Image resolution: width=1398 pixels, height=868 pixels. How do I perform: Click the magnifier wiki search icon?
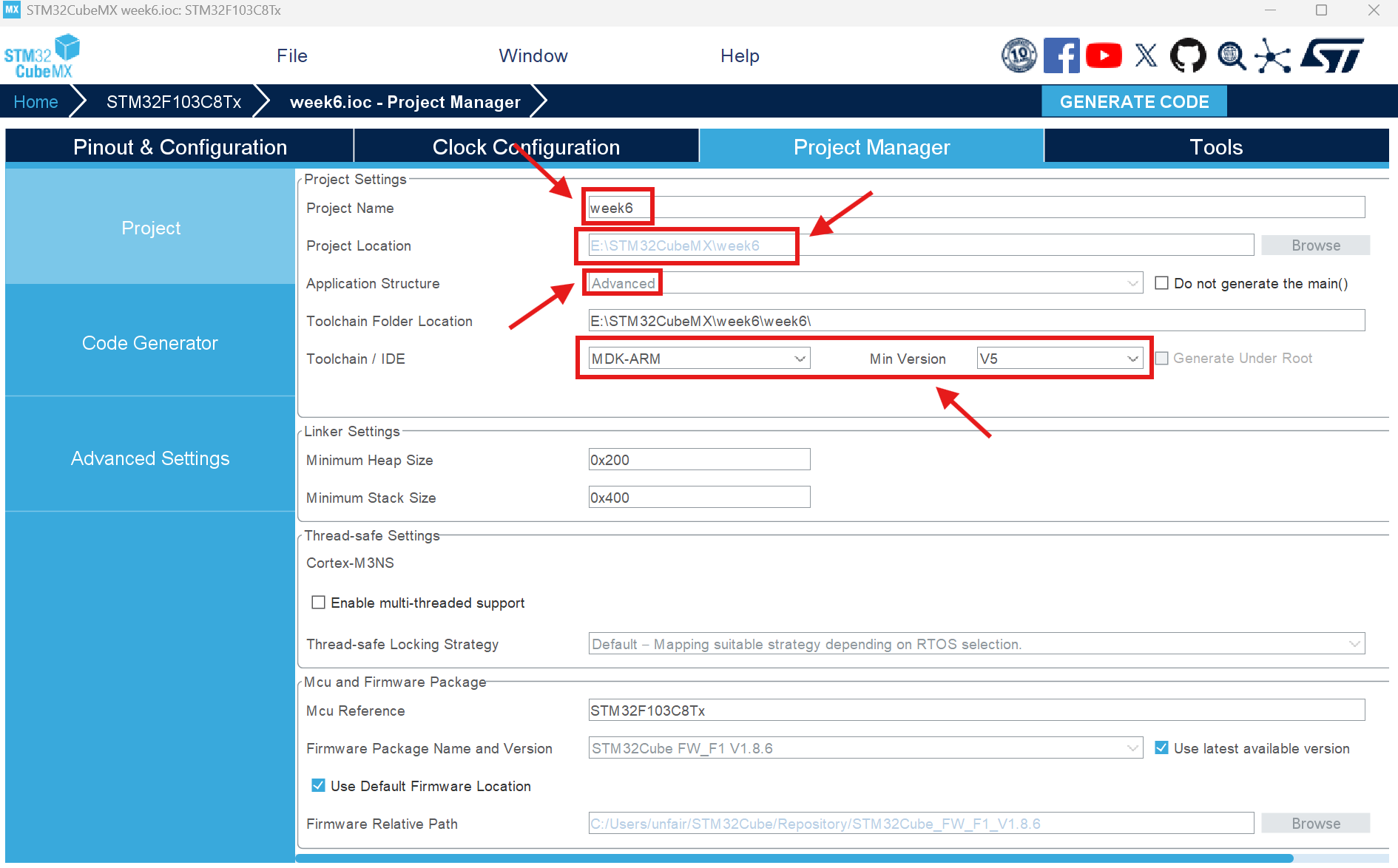(x=1232, y=55)
